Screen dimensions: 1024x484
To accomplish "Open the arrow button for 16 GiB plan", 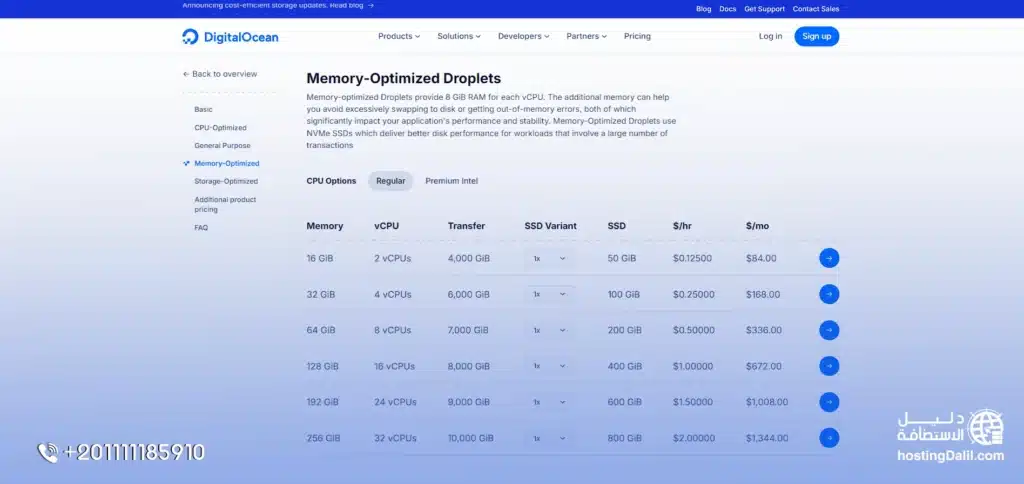I will pyautogui.click(x=829, y=258).
